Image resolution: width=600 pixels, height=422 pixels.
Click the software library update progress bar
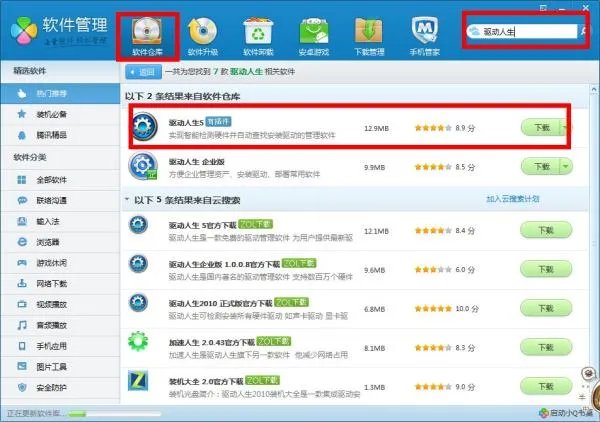[x=115, y=414]
